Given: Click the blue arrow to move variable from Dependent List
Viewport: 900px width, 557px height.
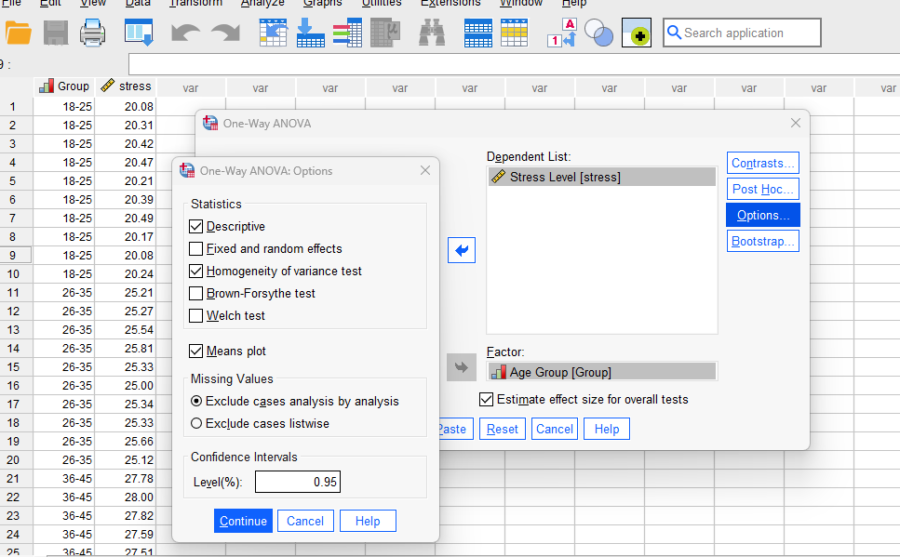Looking at the screenshot, I should click(461, 250).
